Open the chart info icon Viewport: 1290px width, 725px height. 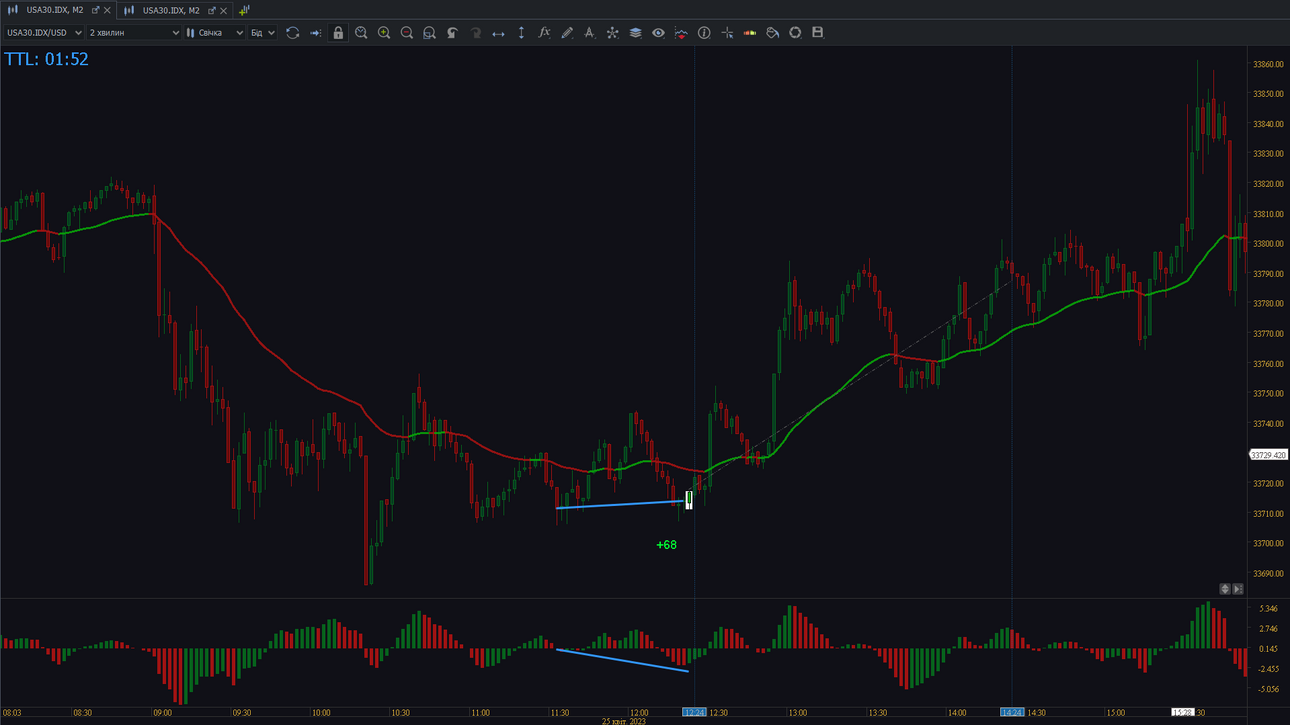click(704, 33)
